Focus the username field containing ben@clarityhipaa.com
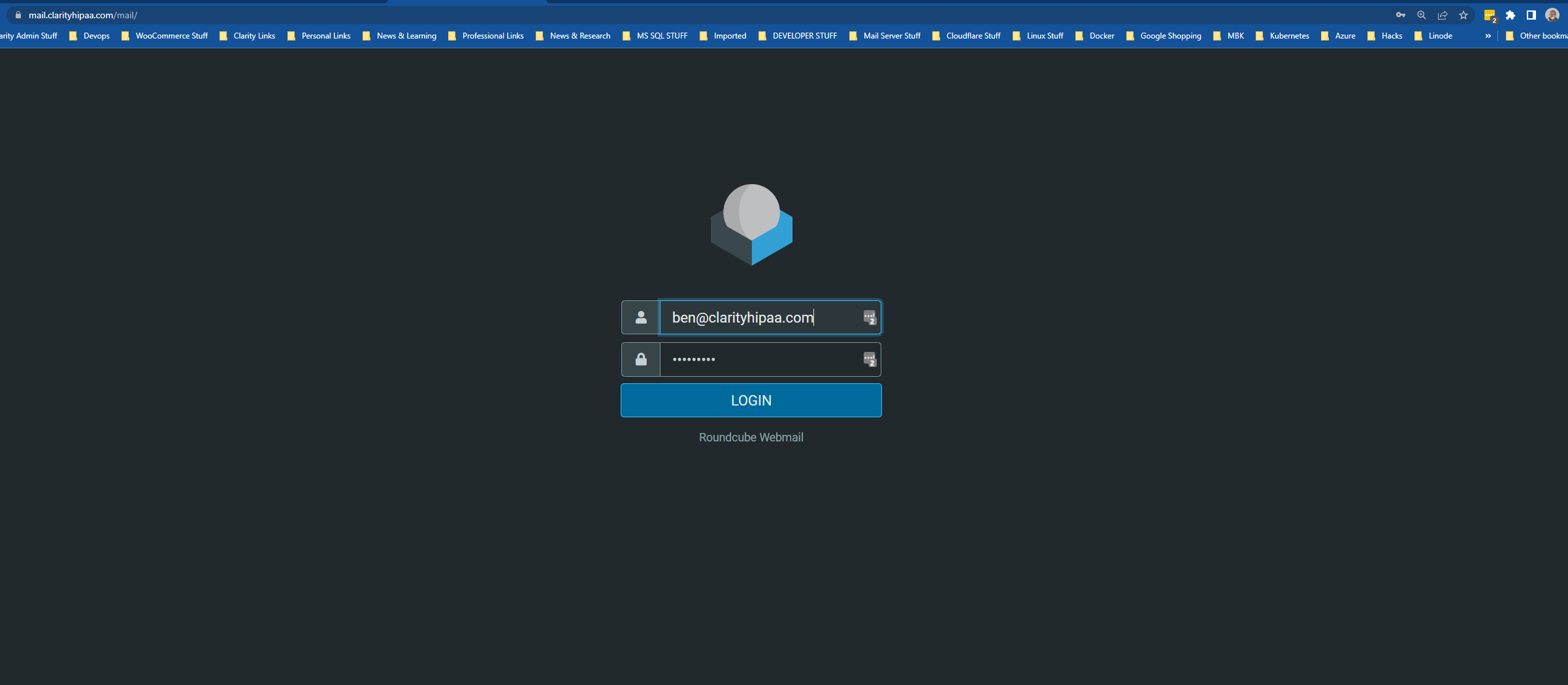This screenshot has height=685, width=1568. coord(770,317)
